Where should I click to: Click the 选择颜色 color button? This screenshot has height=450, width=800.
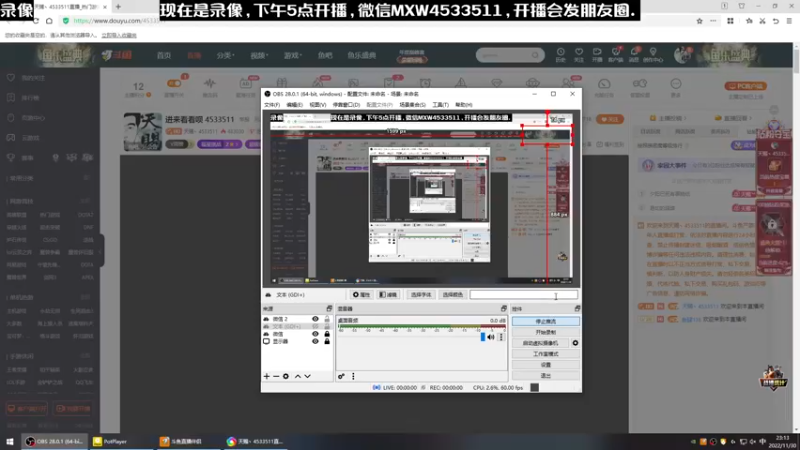click(x=453, y=295)
